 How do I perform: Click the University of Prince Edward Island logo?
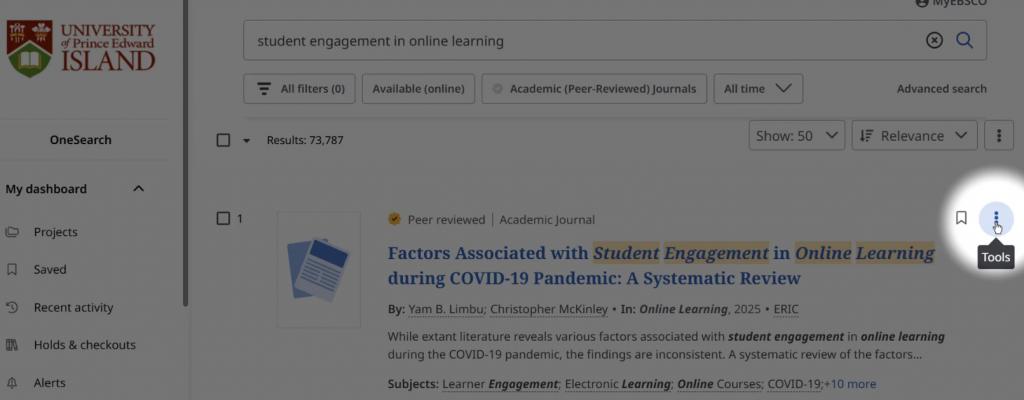pos(82,48)
